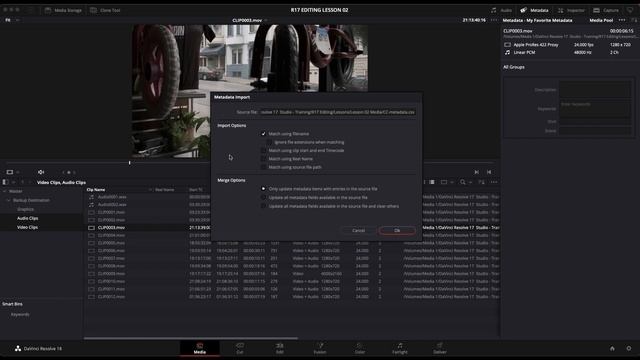Switch media pool to thumbnail view
Viewport: 640px width, 360px height.
(x=444, y=182)
